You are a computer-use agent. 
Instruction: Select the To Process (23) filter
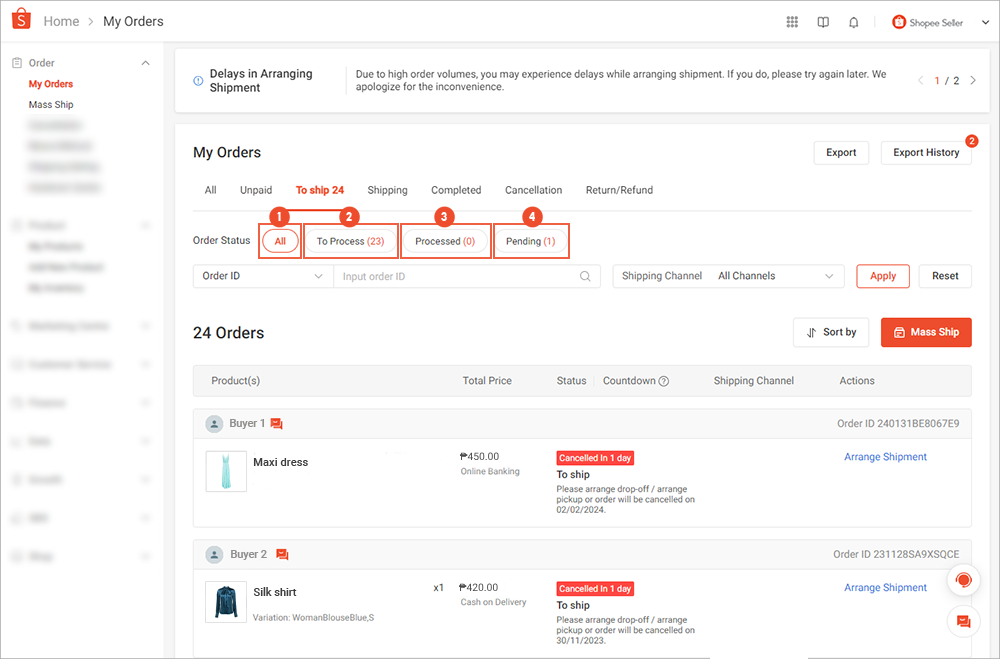[x=350, y=240]
